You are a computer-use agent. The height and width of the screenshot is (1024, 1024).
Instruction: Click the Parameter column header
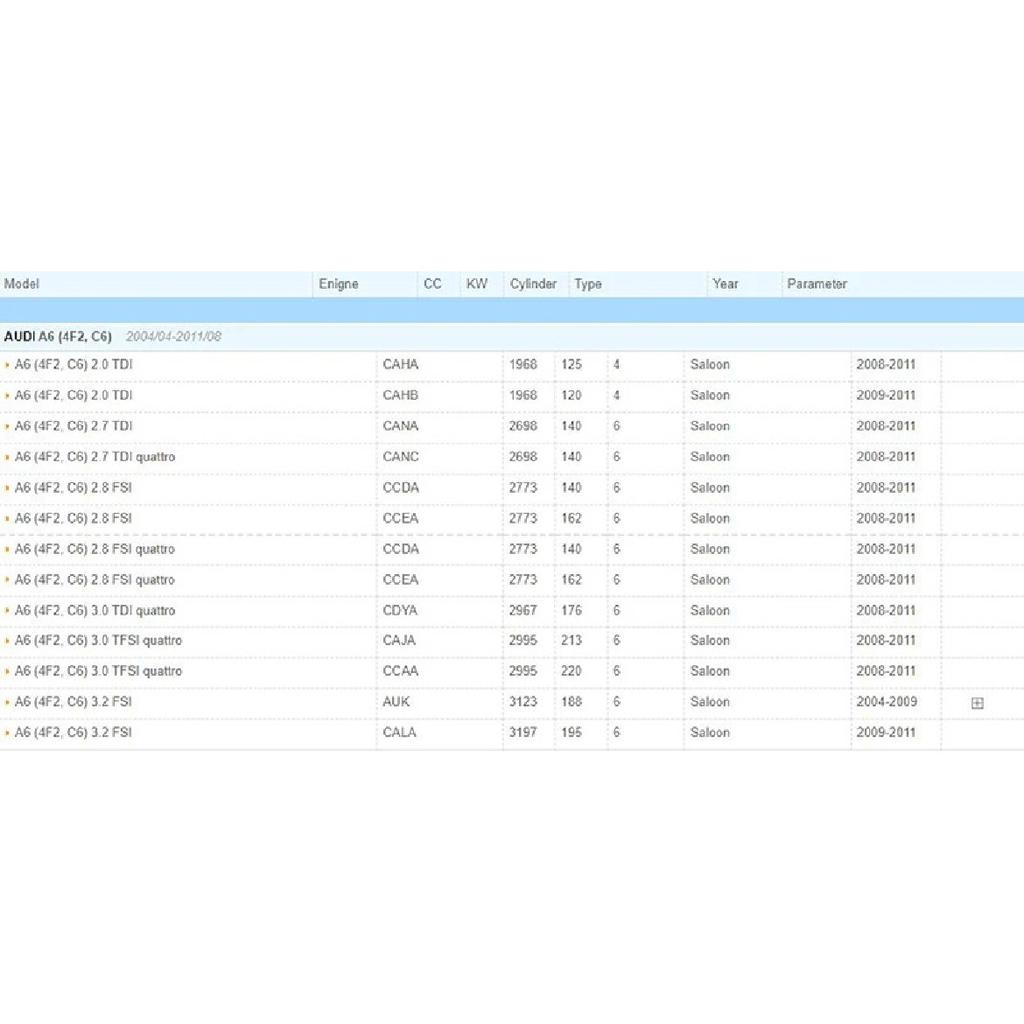click(x=817, y=284)
